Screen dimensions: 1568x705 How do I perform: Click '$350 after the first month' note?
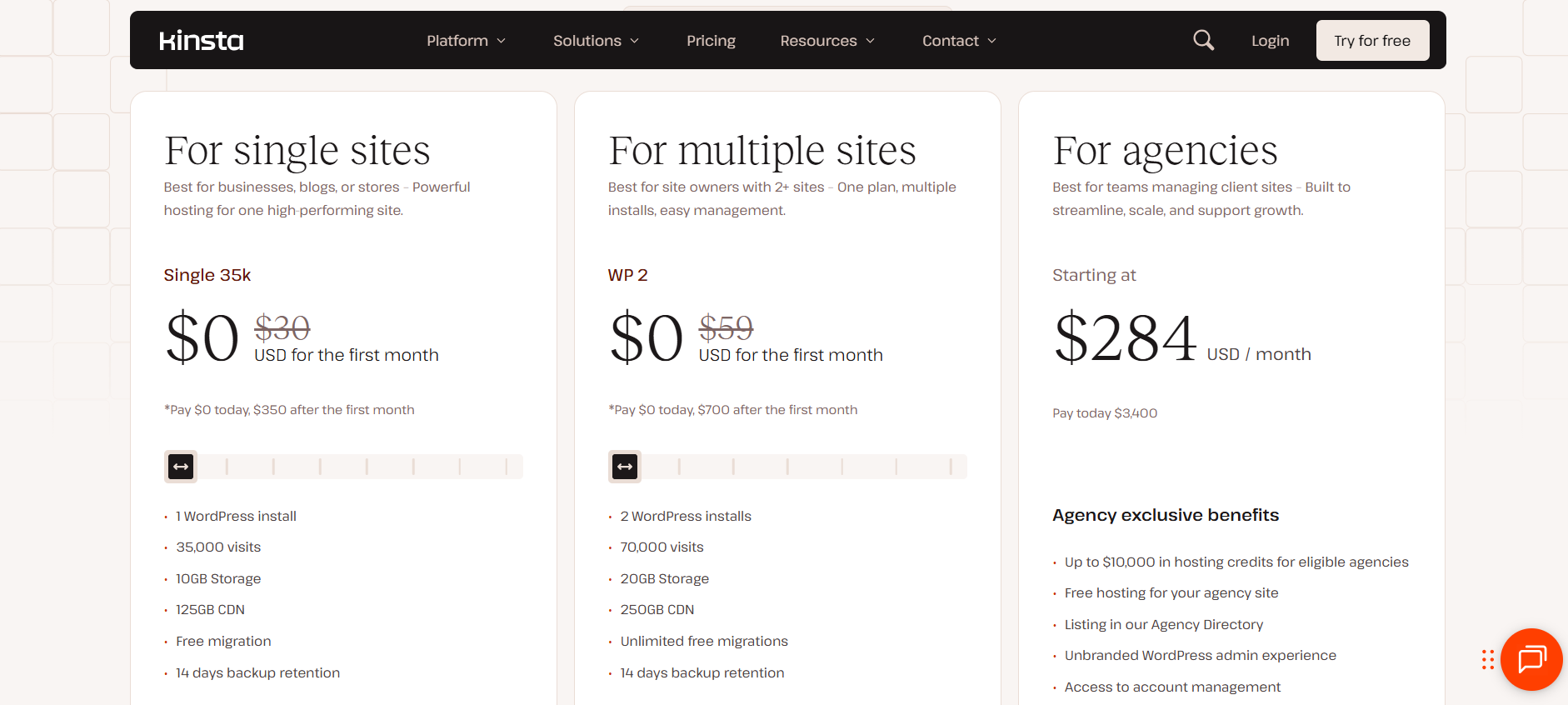(333, 410)
